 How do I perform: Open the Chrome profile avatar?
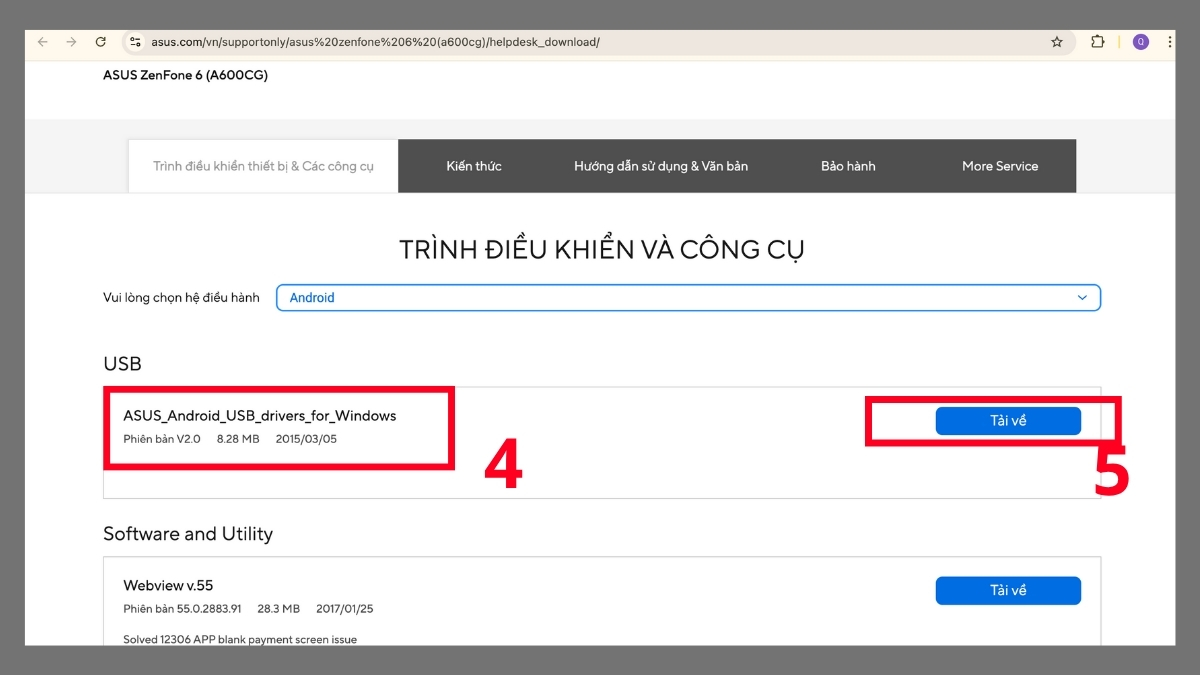(1141, 42)
